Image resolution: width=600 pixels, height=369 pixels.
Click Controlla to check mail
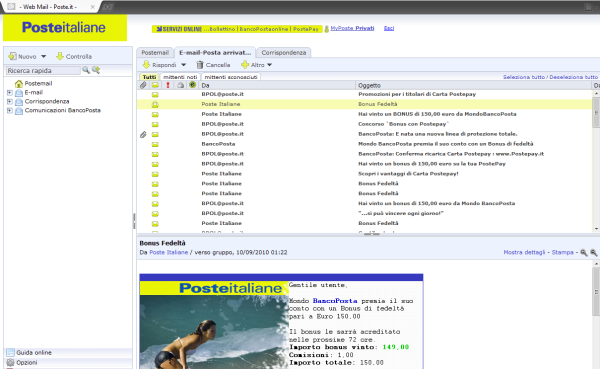coord(74,56)
